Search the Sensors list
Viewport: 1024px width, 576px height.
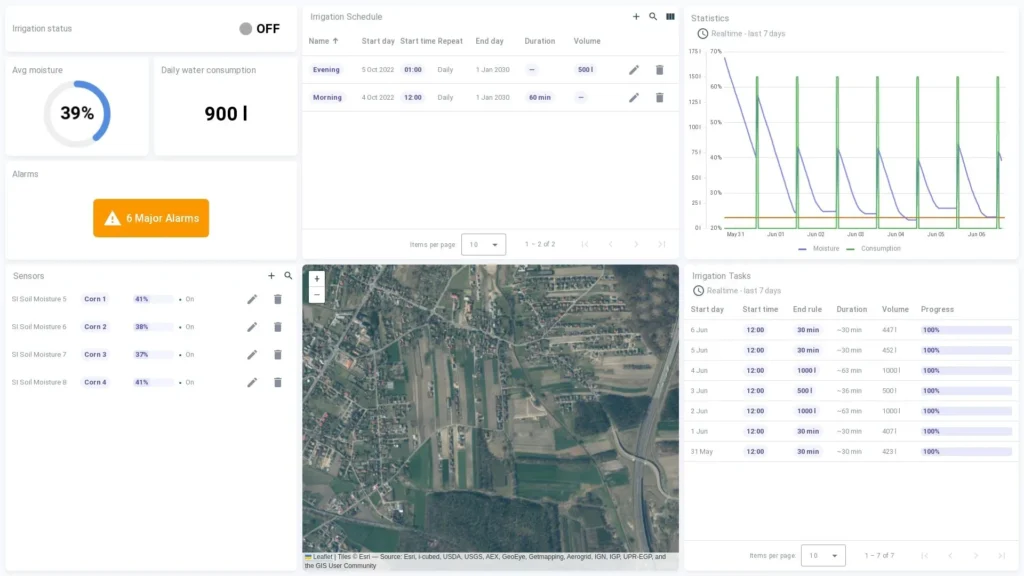coord(288,276)
